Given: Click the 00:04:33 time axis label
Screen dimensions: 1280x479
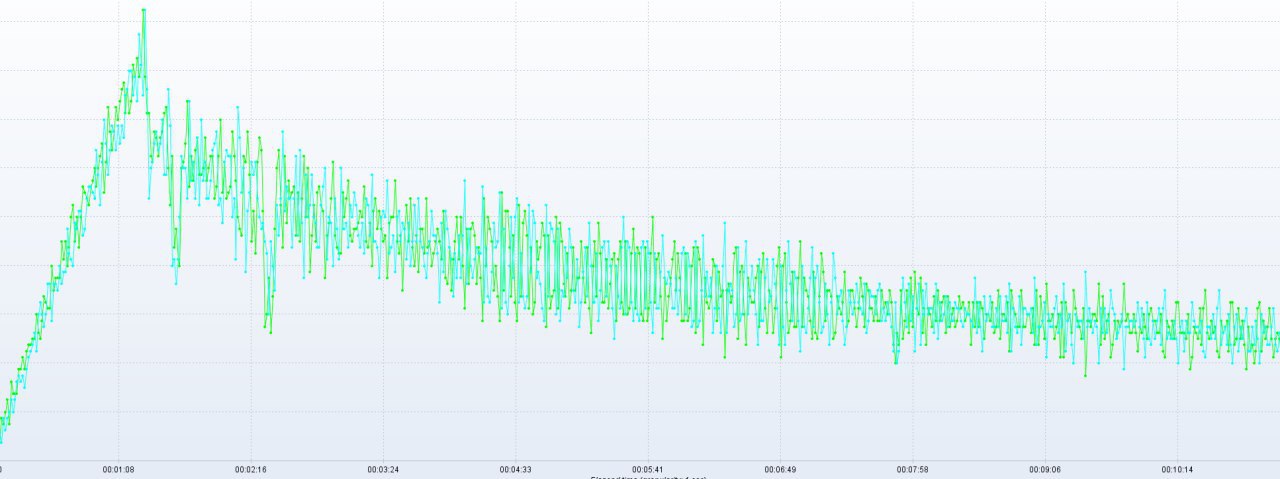Looking at the screenshot, I should pyautogui.click(x=516, y=468).
